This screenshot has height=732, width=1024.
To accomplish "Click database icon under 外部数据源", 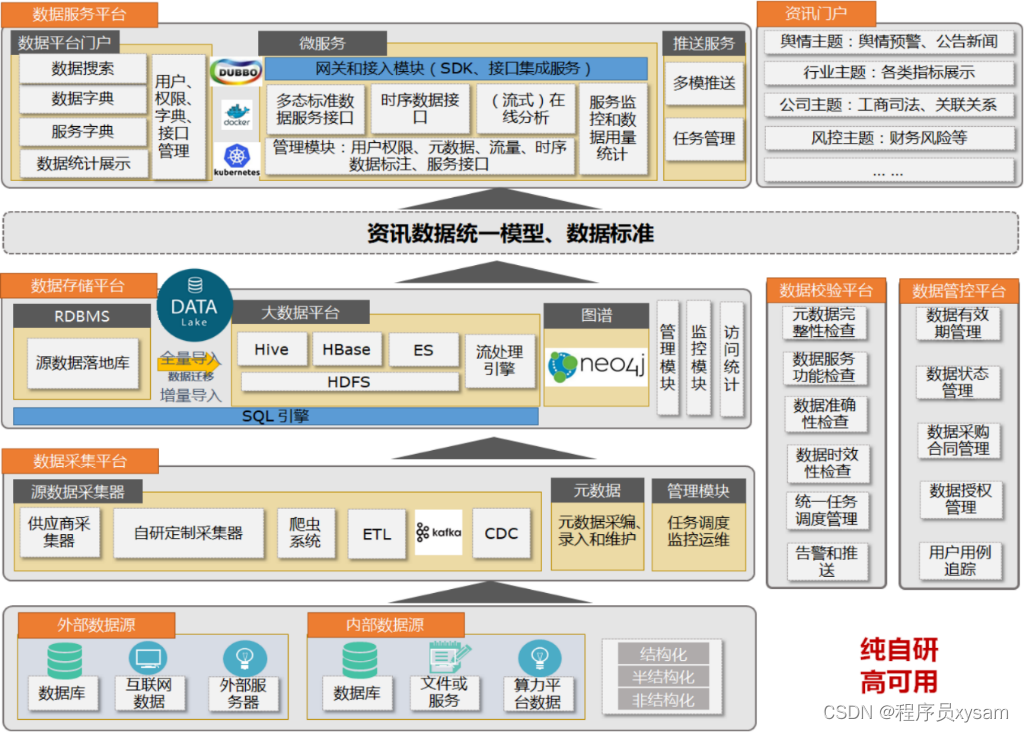I will (65, 660).
